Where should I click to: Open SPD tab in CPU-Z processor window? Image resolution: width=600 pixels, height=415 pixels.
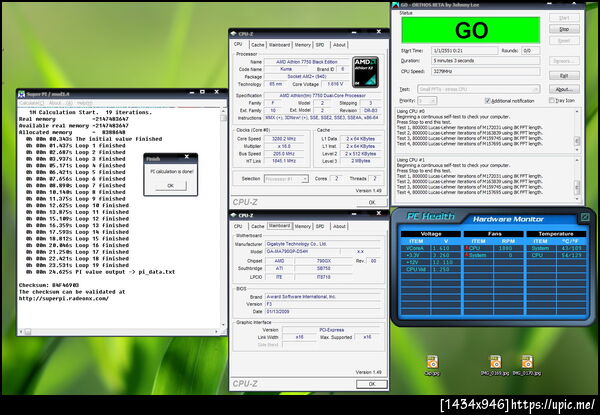(x=320, y=45)
